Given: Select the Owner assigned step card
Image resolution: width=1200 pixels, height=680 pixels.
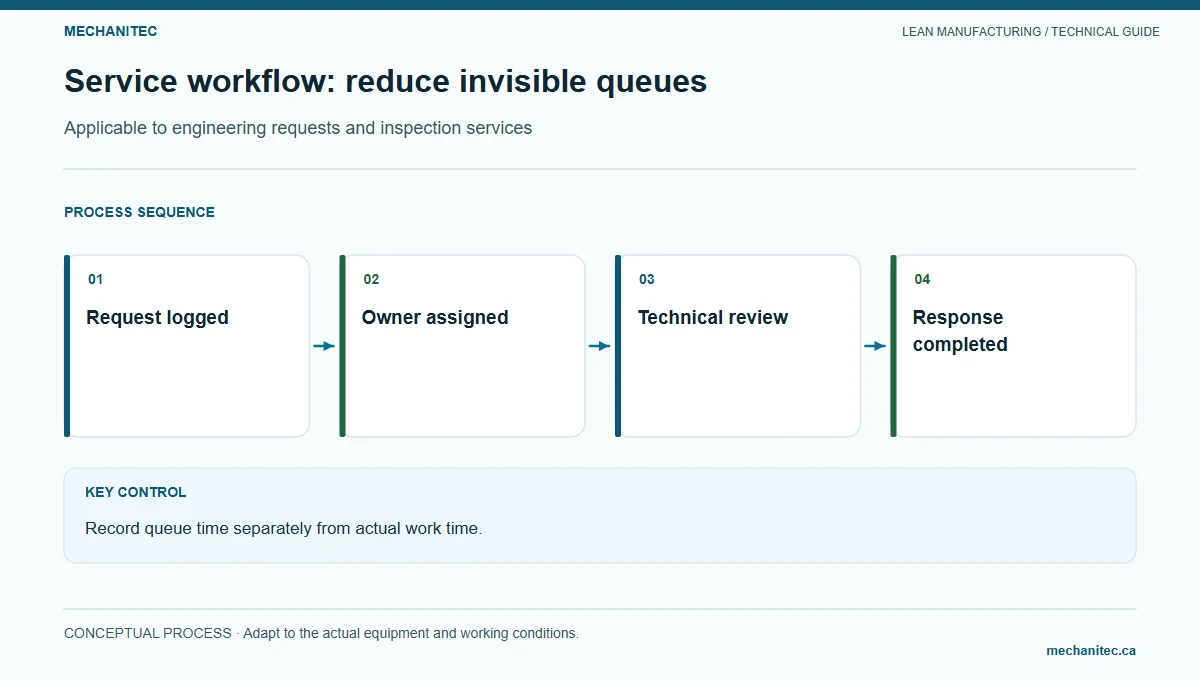Looking at the screenshot, I should [462, 346].
